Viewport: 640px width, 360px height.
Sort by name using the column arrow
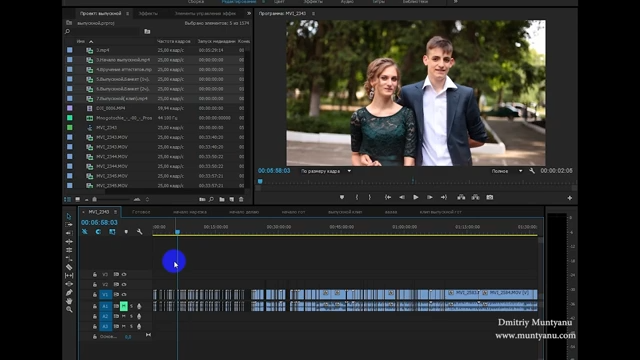point(91,42)
